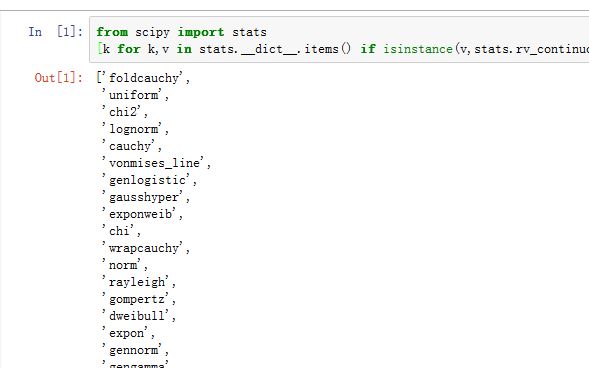
Task: Click the 'chi2' output entry
Action: tap(123, 112)
